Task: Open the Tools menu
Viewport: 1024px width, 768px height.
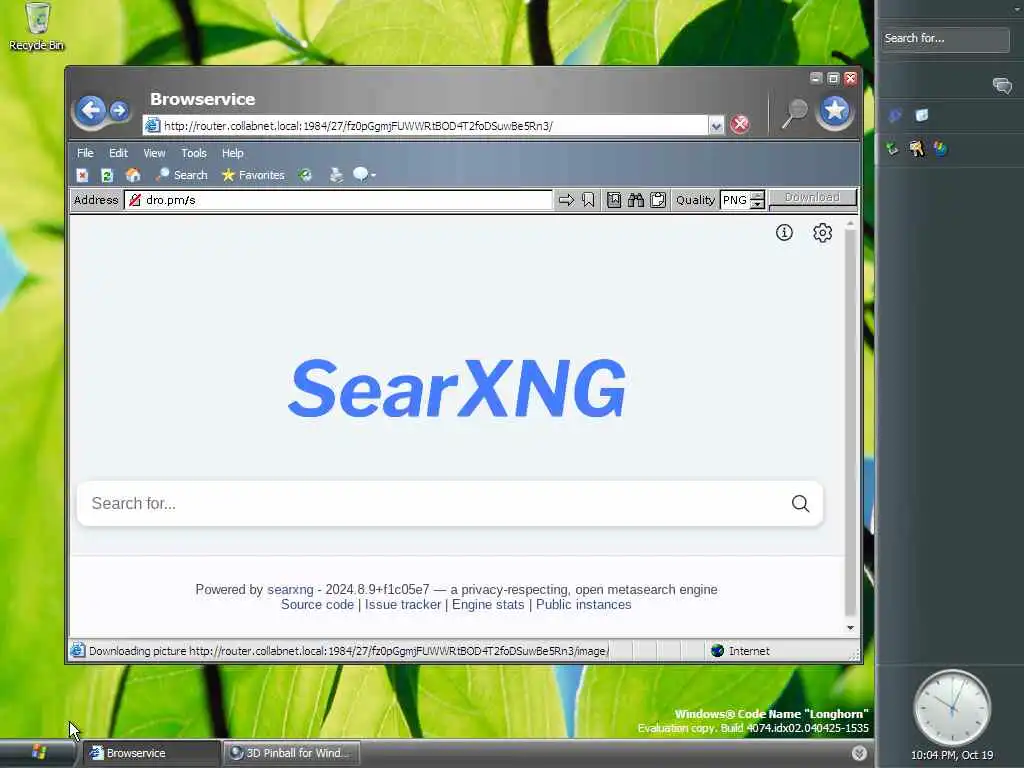Action: (x=194, y=153)
